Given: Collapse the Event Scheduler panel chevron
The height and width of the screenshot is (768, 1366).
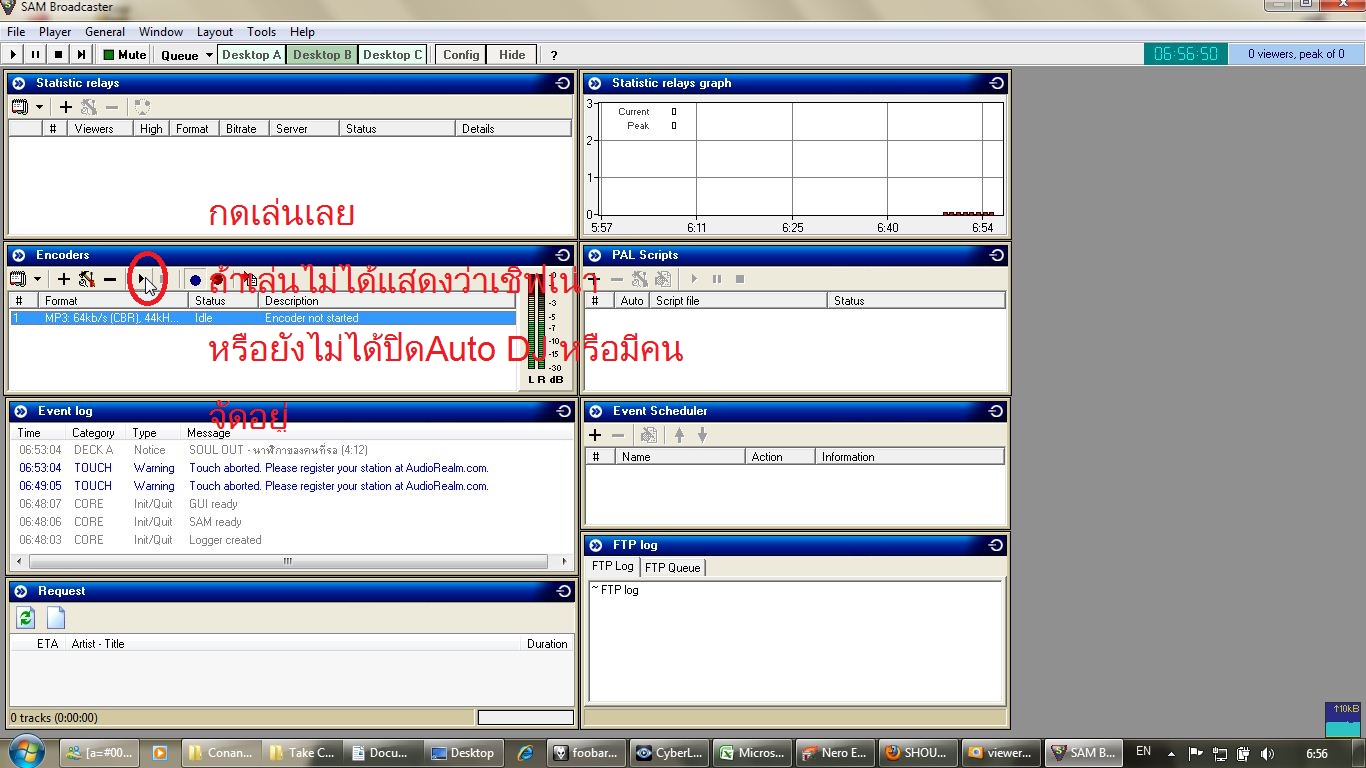Looking at the screenshot, I should coord(595,411).
